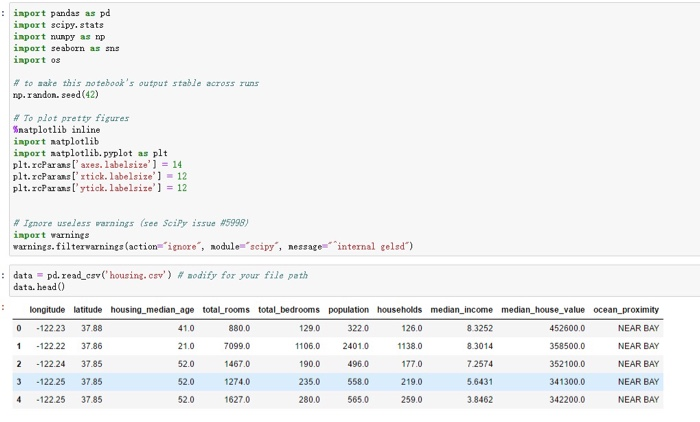Click the housing_median_age value 21.0
Viewport: 700px width, 422px height.
coord(186,346)
